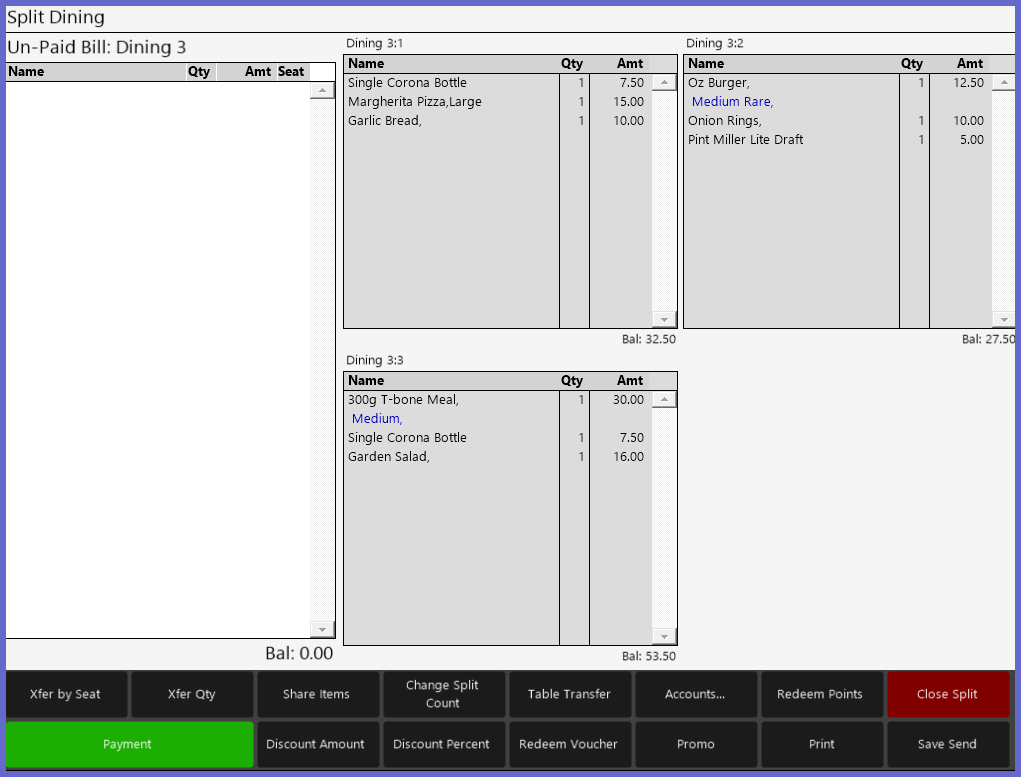Apply a Discount Amount
This screenshot has height=777, width=1021.
pos(316,744)
